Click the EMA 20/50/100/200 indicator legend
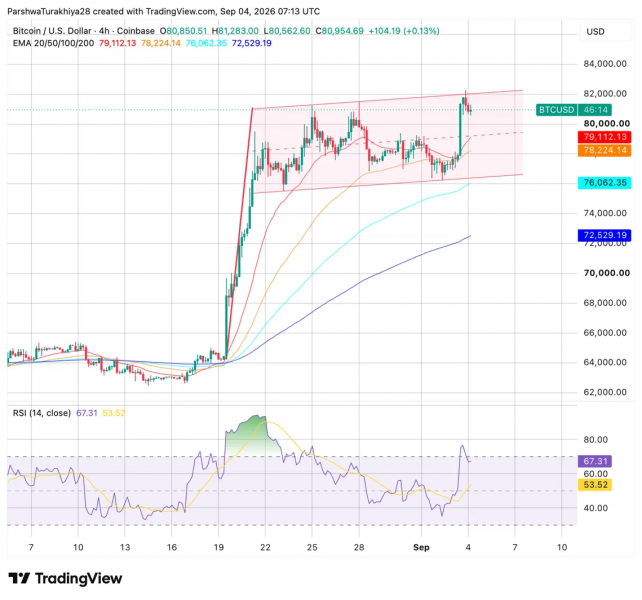Viewport: 642px width, 600px height. (x=53, y=43)
